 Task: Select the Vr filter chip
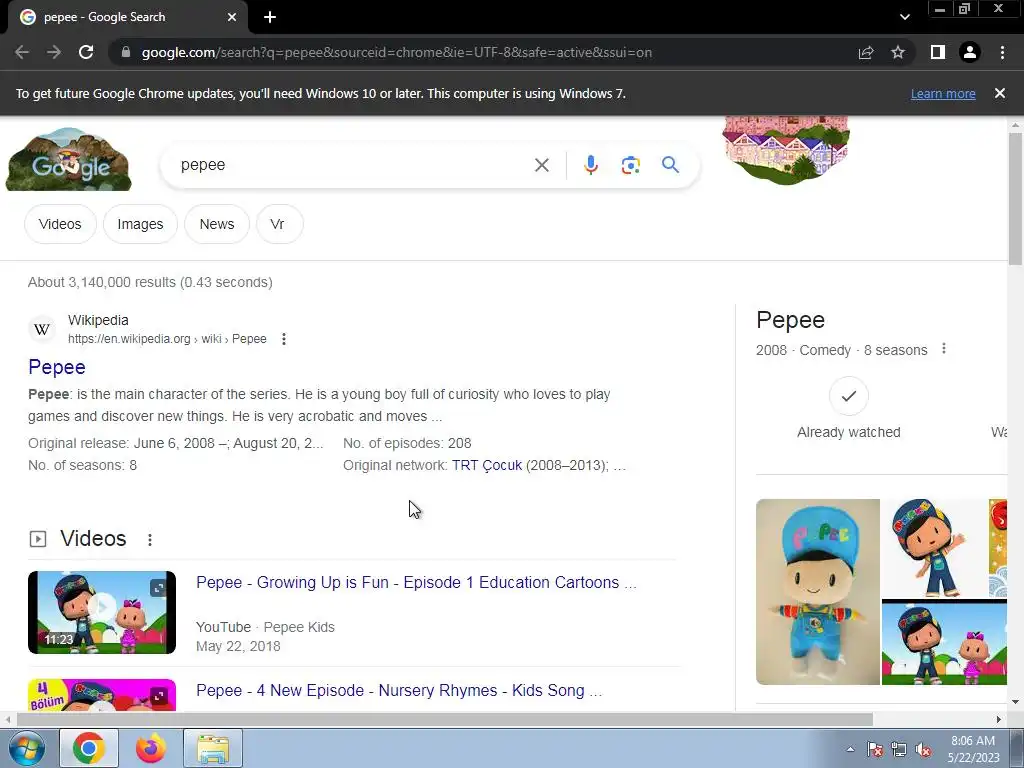tap(278, 224)
